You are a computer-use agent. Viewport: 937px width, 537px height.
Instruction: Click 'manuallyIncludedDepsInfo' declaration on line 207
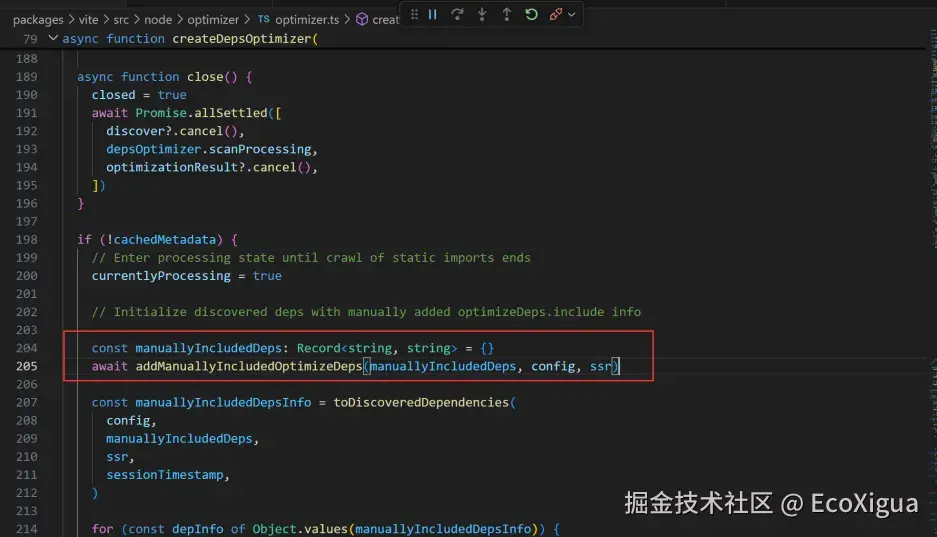tap(223, 403)
